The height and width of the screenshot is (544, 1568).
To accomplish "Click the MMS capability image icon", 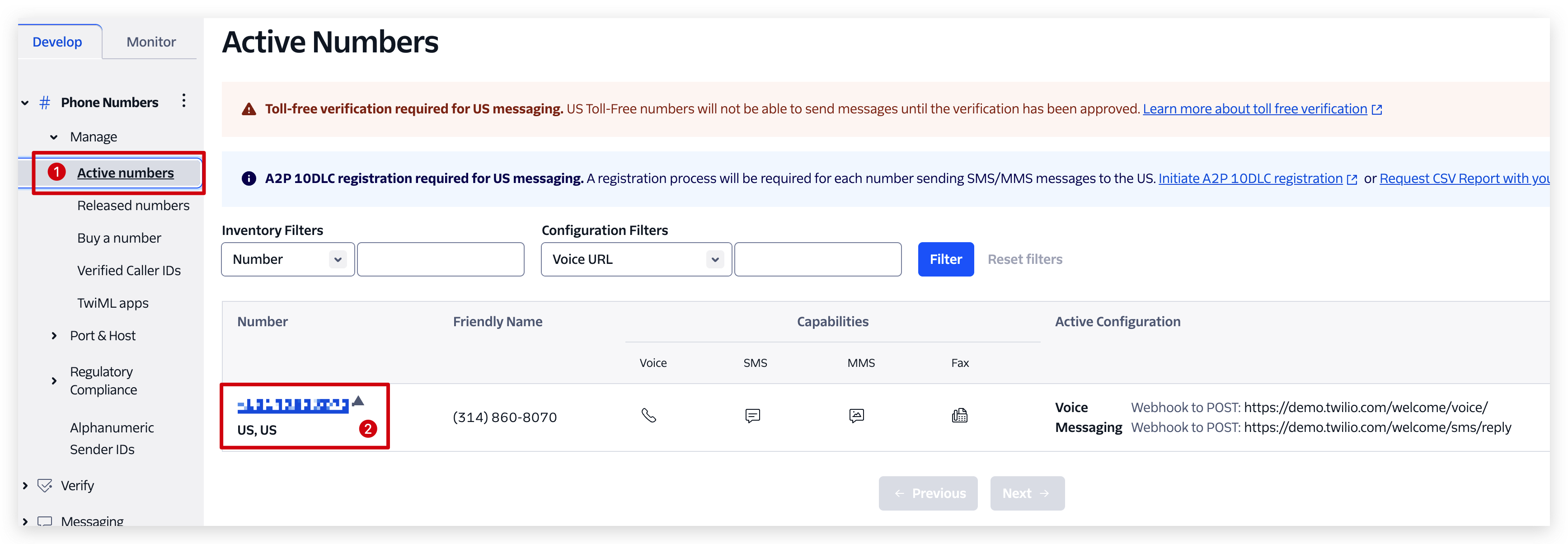I will click(x=856, y=416).
